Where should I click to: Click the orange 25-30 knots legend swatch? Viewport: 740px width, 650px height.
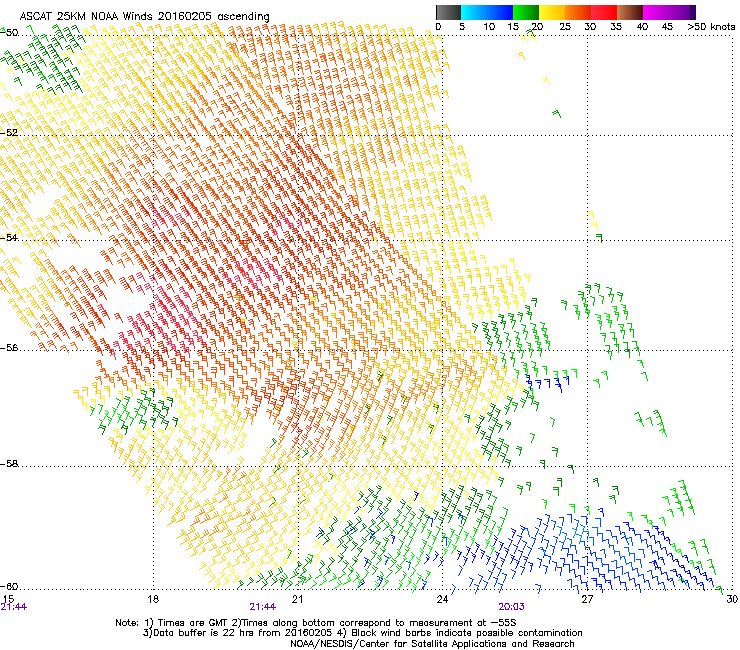(578, 12)
